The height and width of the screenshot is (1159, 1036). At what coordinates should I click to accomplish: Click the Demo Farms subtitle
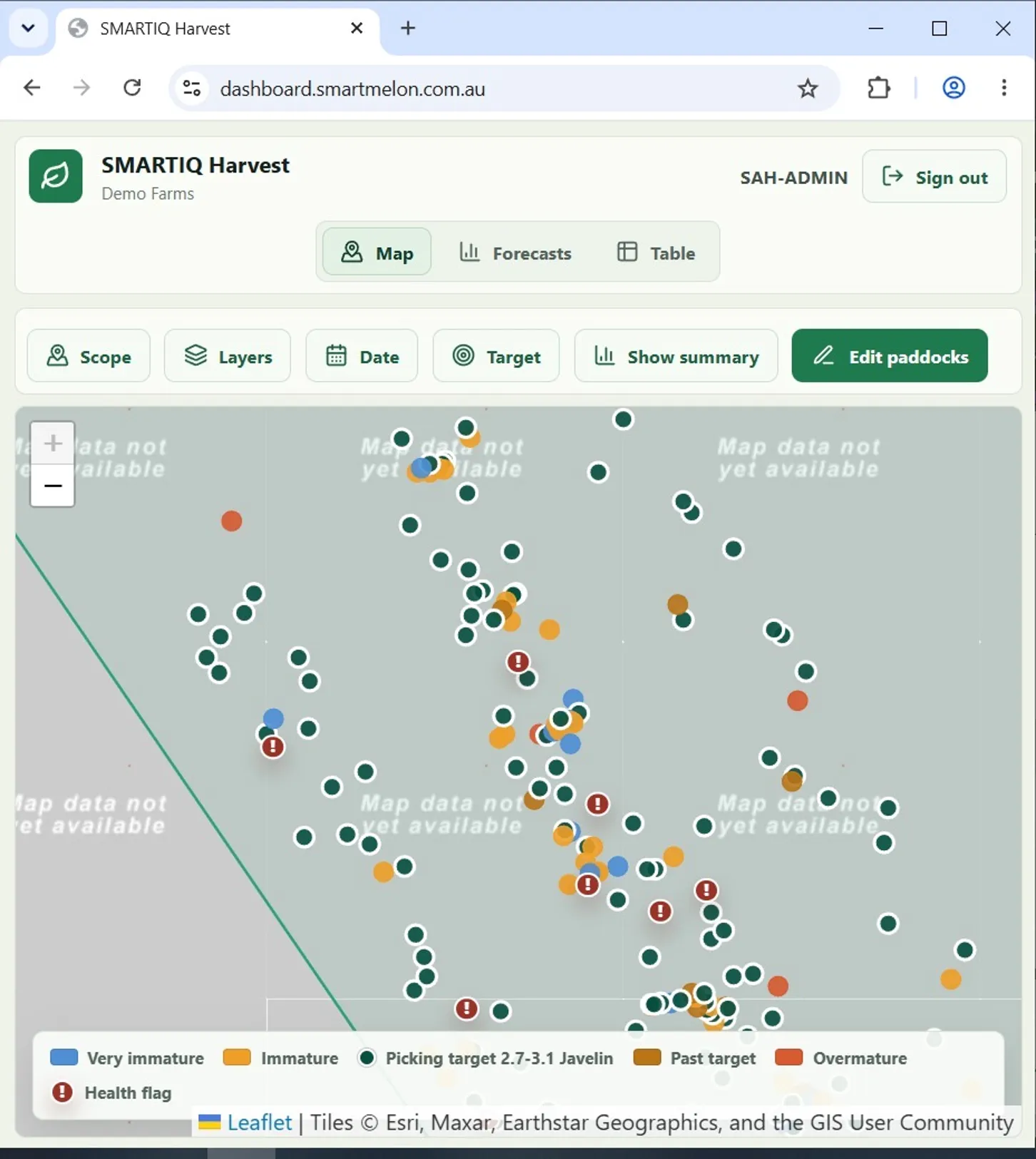(148, 194)
